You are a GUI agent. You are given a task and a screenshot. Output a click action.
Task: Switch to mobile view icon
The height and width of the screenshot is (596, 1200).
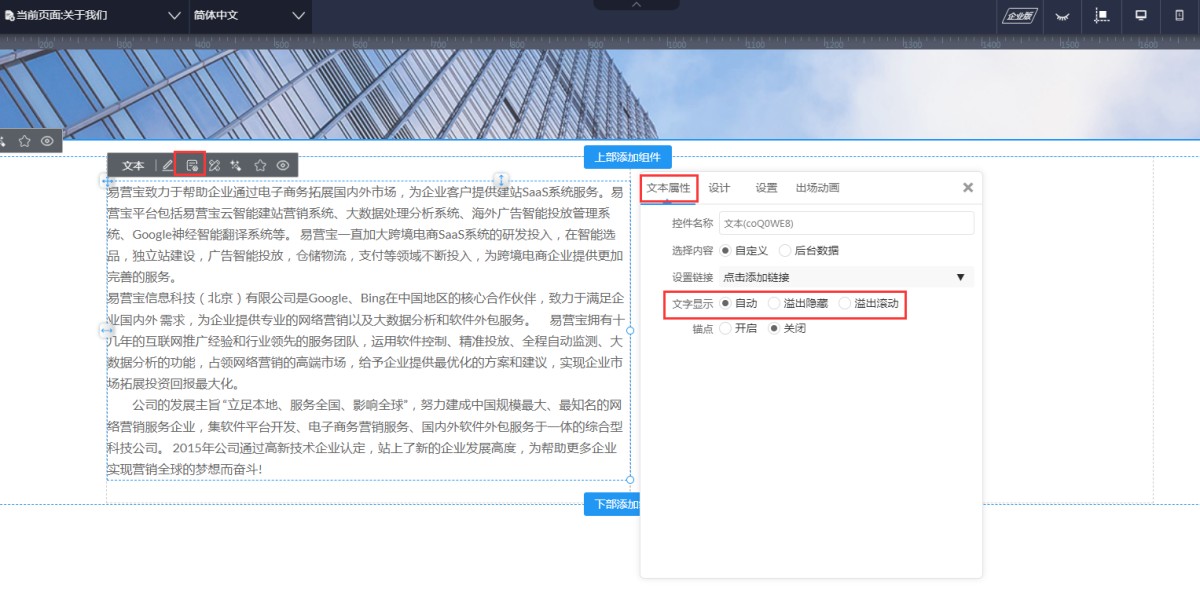click(1178, 16)
